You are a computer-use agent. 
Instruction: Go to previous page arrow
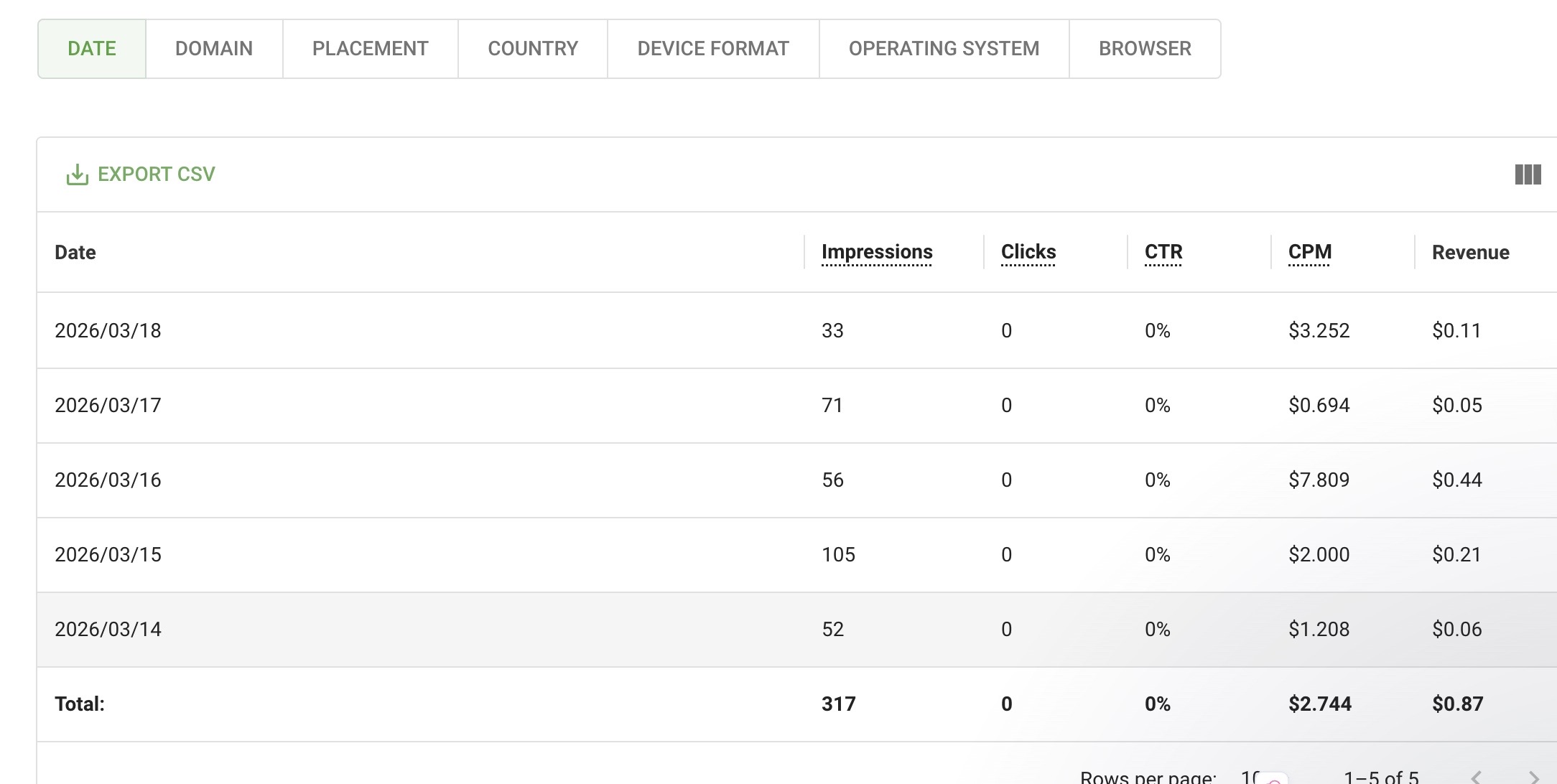[1477, 776]
